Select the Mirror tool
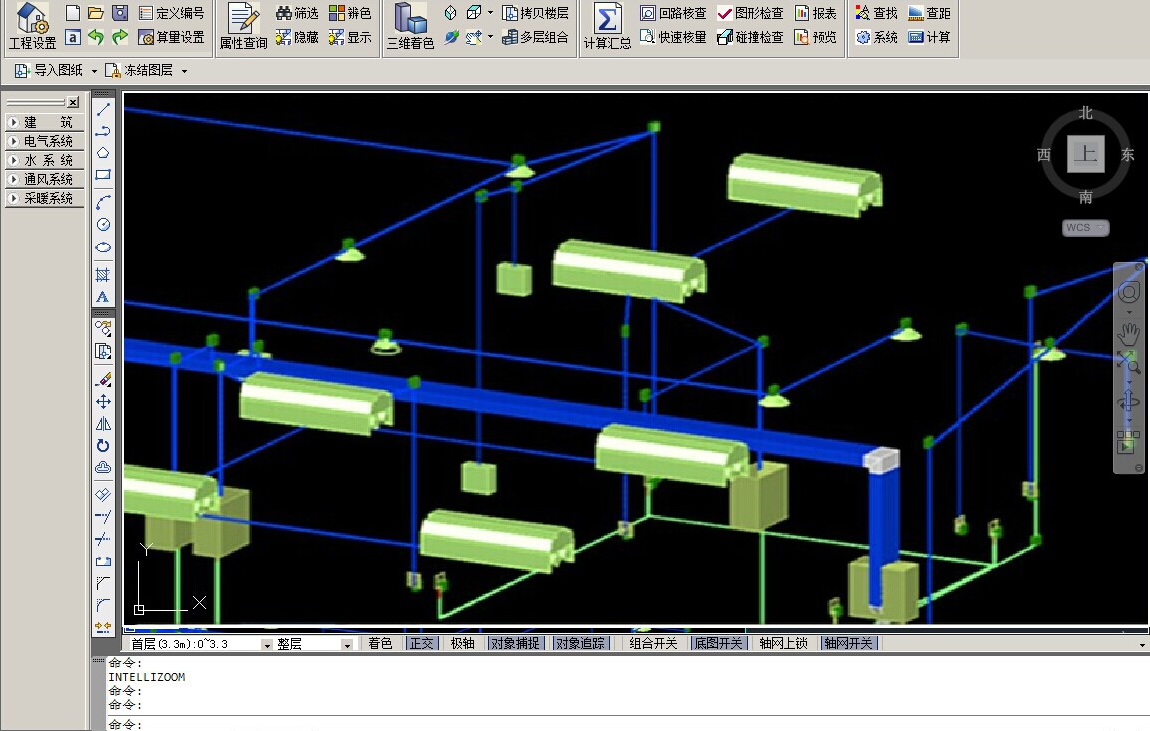 click(103, 424)
